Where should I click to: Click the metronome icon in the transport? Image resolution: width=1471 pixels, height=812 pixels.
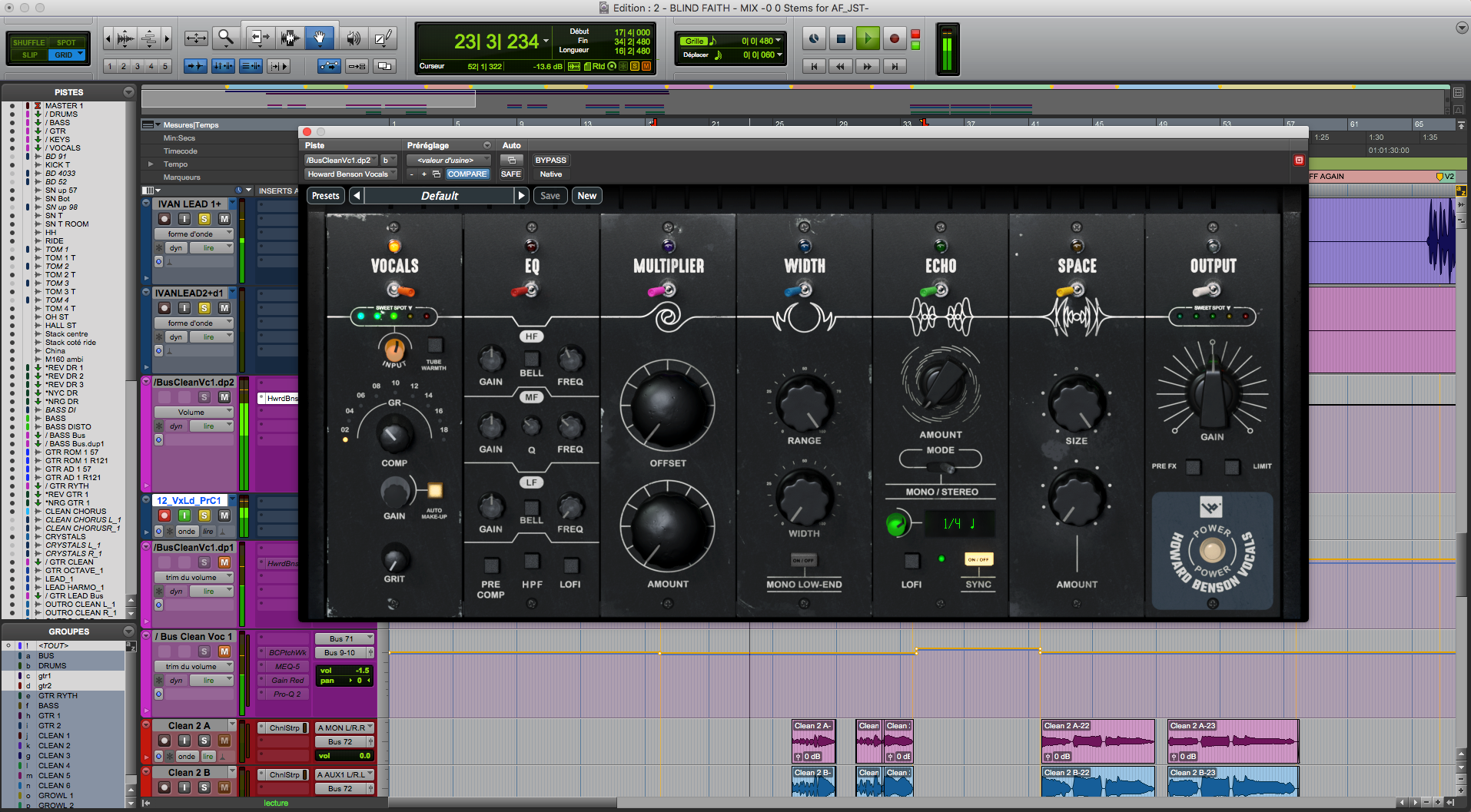pos(814,38)
